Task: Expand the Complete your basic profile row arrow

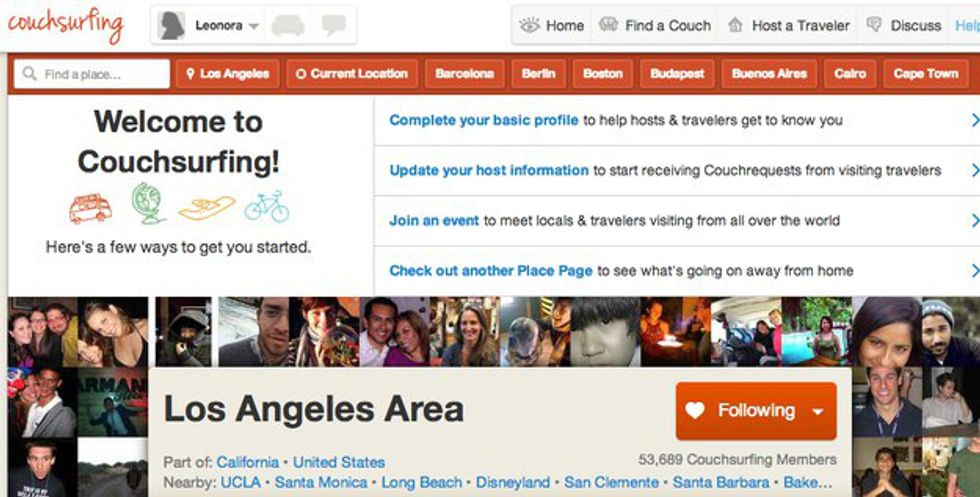Action: 974,121
